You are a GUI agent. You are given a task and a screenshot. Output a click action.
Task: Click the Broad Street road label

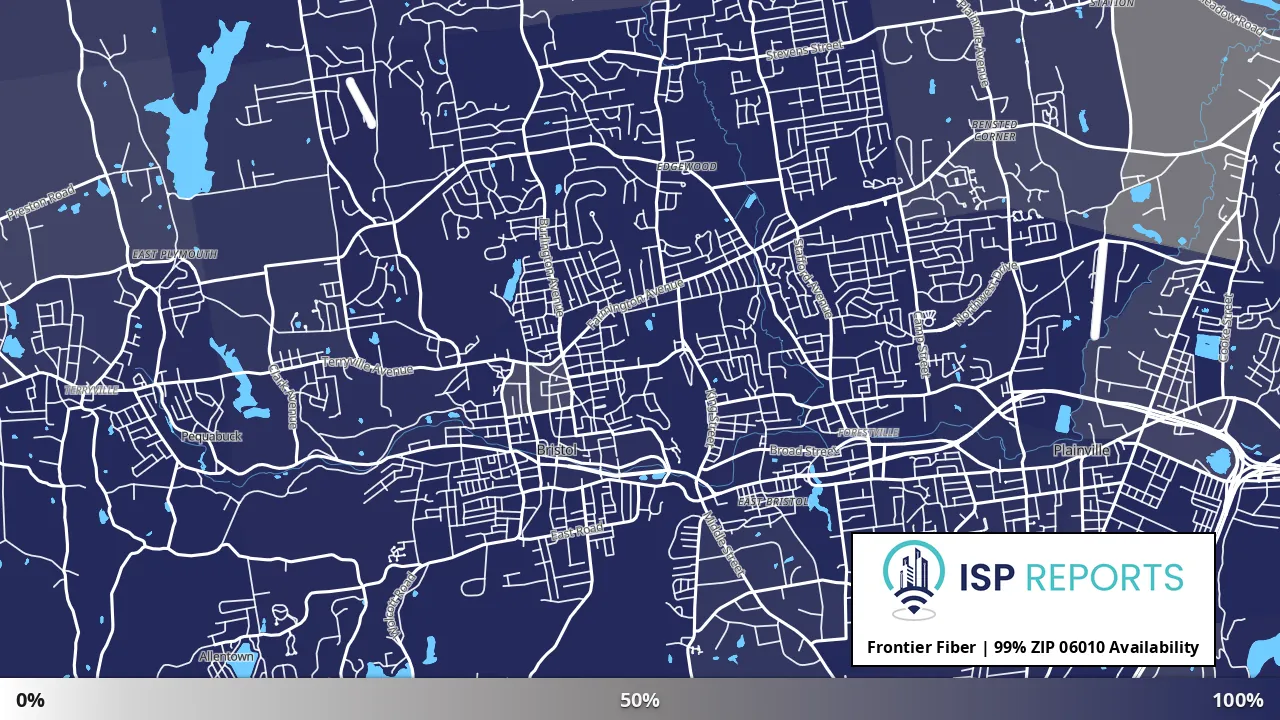click(x=805, y=451)
